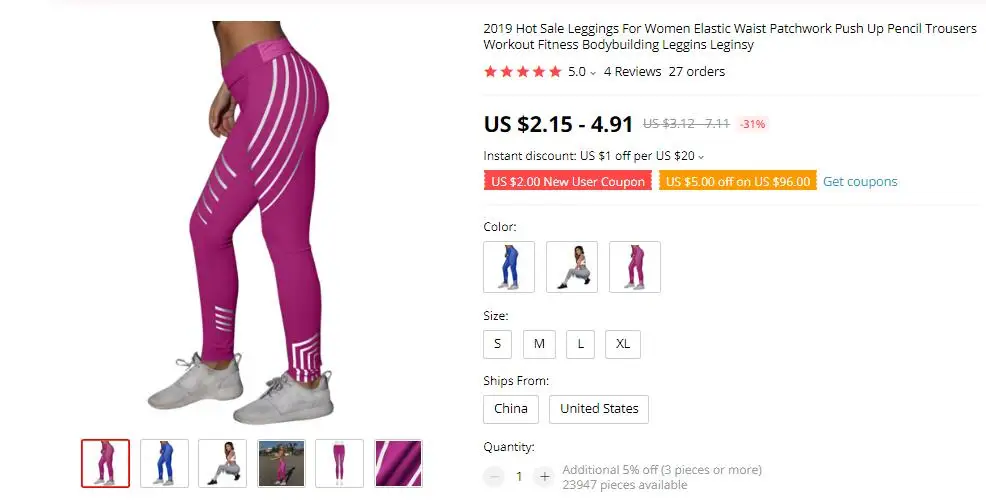Decrease quantity with the minus icon
Viewport: 986px width, 500px height.
click(x=494, y=477)
